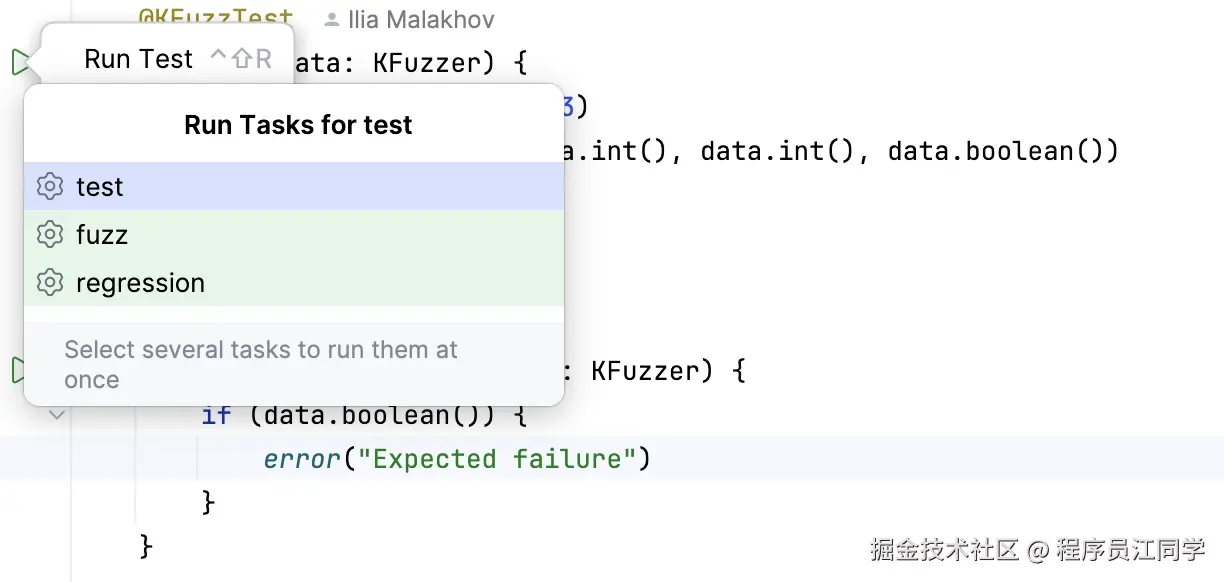The image size is (1224, 582).
Task: Click the run gutter icon near the second KFuzzer function
Action: (x=16, y=370)
